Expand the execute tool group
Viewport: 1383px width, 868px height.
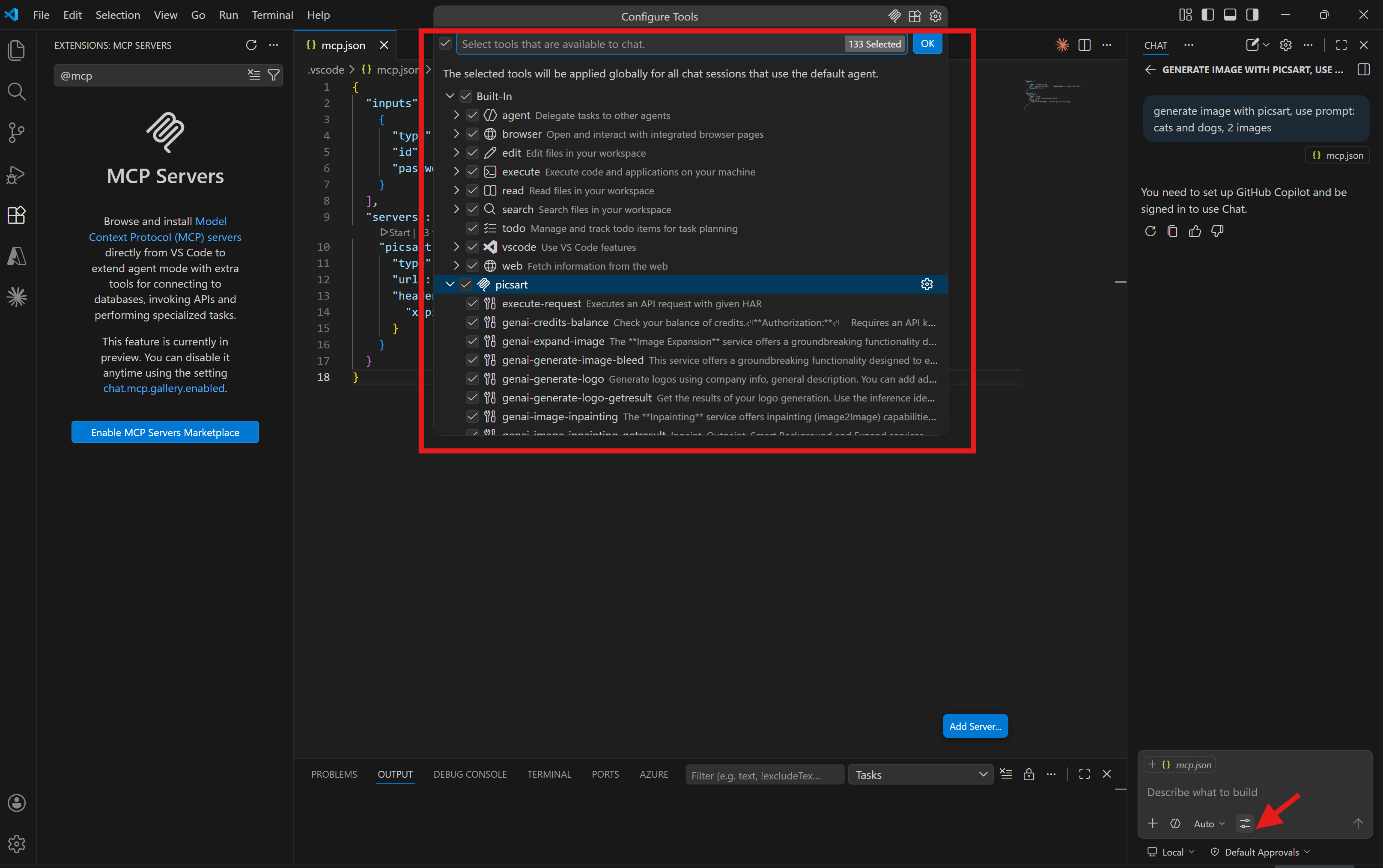tap(456, 172)
